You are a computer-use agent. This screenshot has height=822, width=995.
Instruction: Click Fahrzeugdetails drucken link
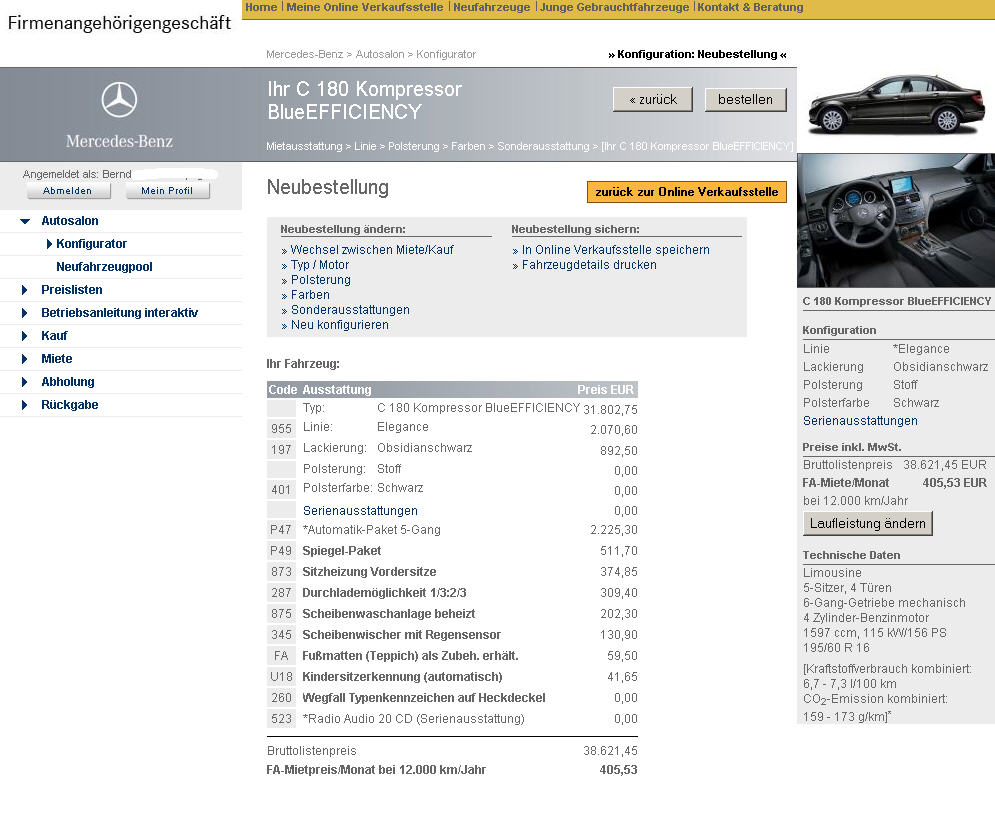coord(589,265)
